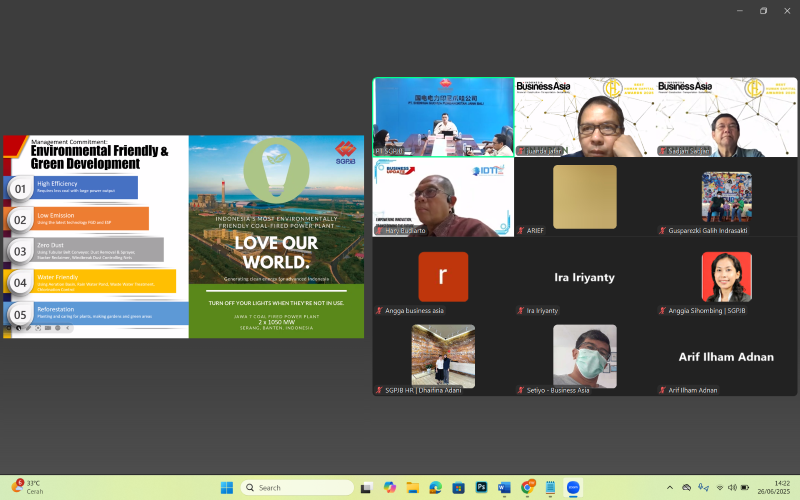Click the large Arif Ilham Adnan name tile

click(x=726, y=357)
